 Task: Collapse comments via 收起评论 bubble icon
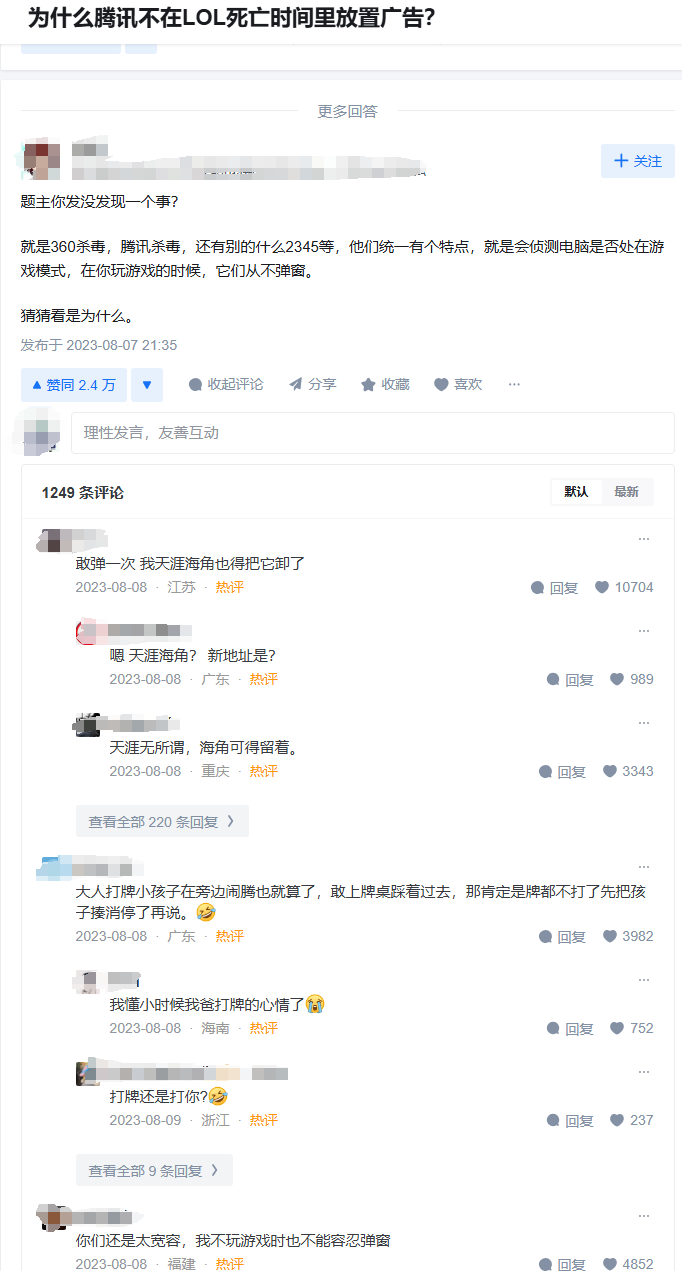pyautogui.click(x=196, y=385)
